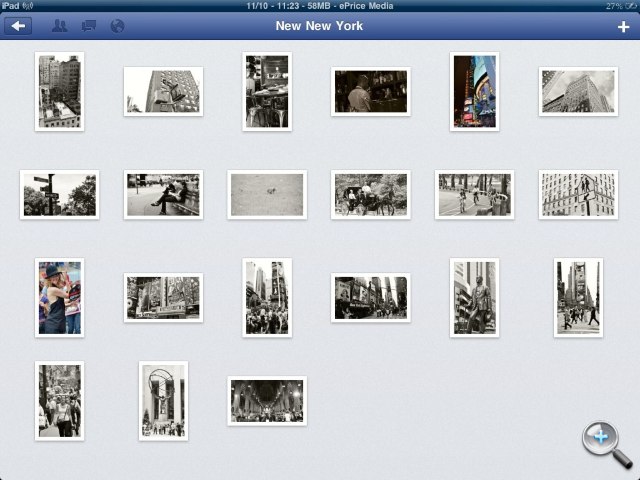Image resolution: width=640 pixels, height=480 pixels.
Task: Open the friend requests icon
Action: point(60,26)
